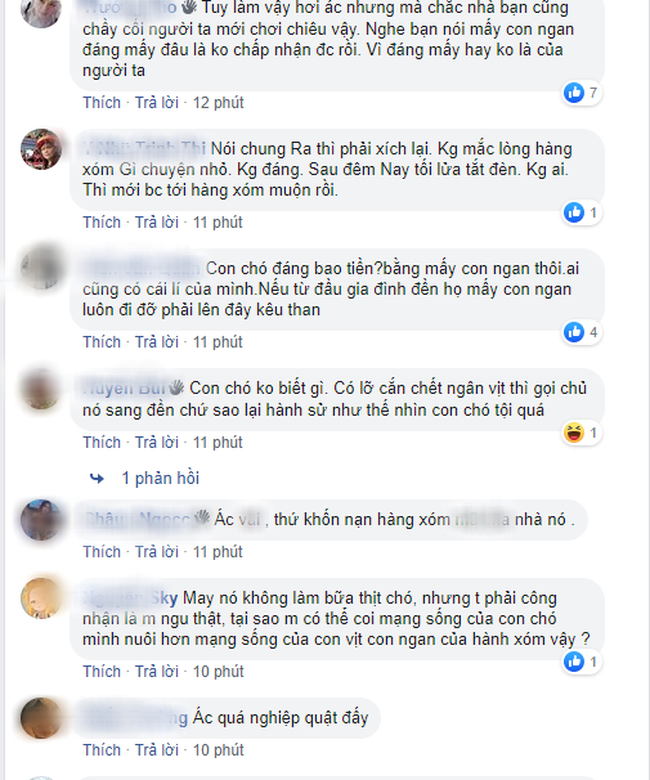Reply to the 'Nói chung Ra' comment
Image resolution: width=650 pixels, height=780 pixels.
click(x=157, y=222)
